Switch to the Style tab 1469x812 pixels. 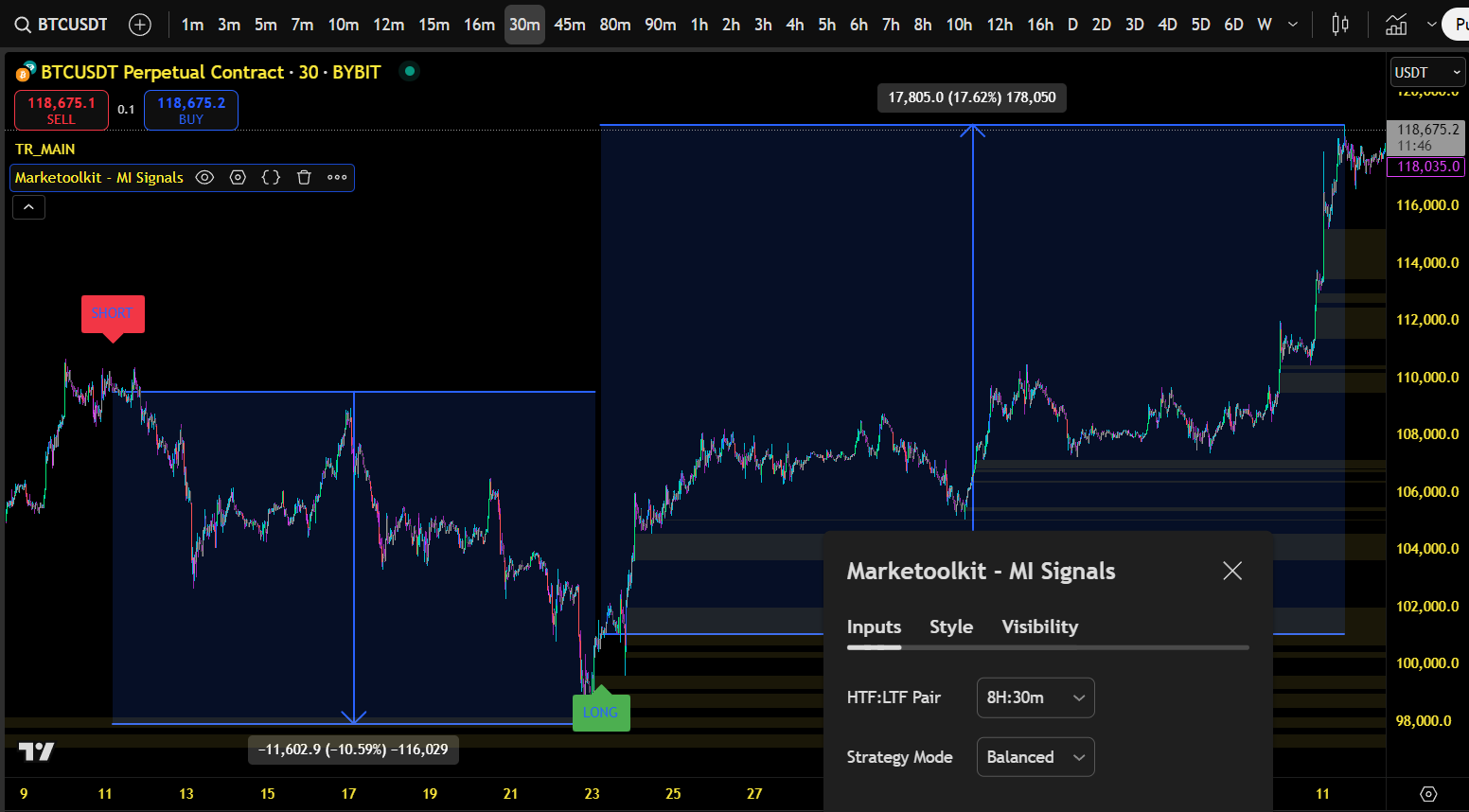click(951, 627)
